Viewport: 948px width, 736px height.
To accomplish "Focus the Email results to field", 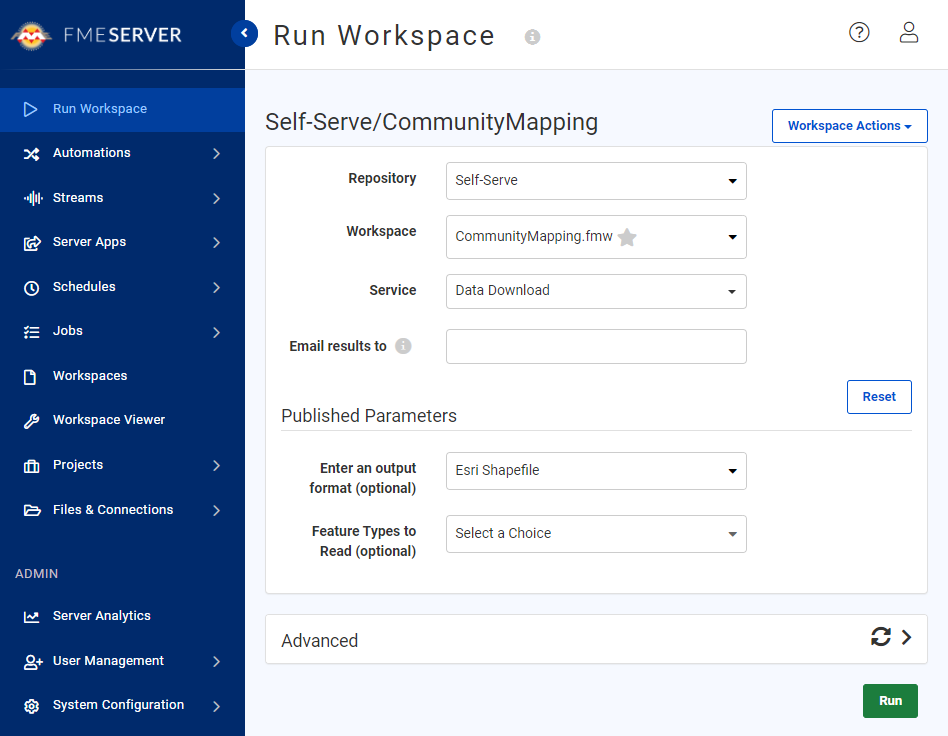I will coord(596,347).
